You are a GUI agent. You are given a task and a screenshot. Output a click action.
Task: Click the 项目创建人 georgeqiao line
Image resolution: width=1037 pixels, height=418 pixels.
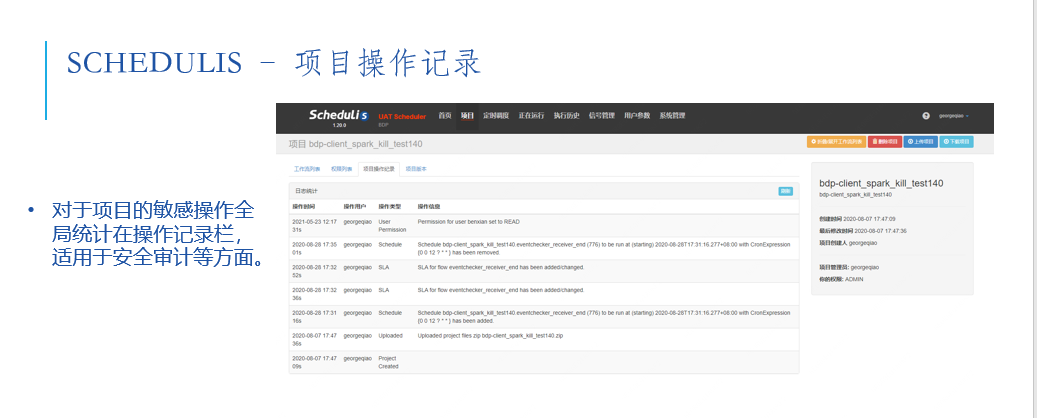tap(849, 243)
